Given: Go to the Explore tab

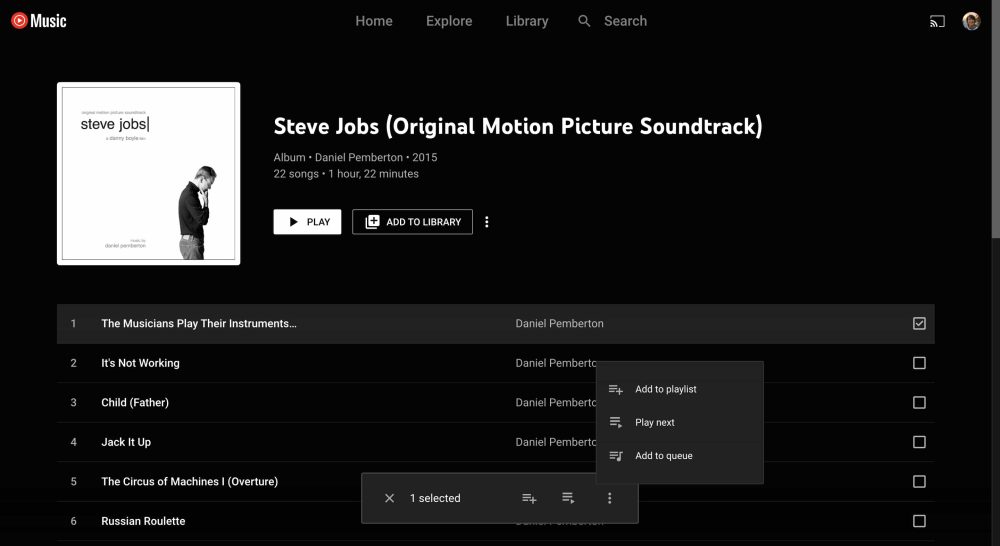Looking at the screenshot, I should click(x=449, y=21).
